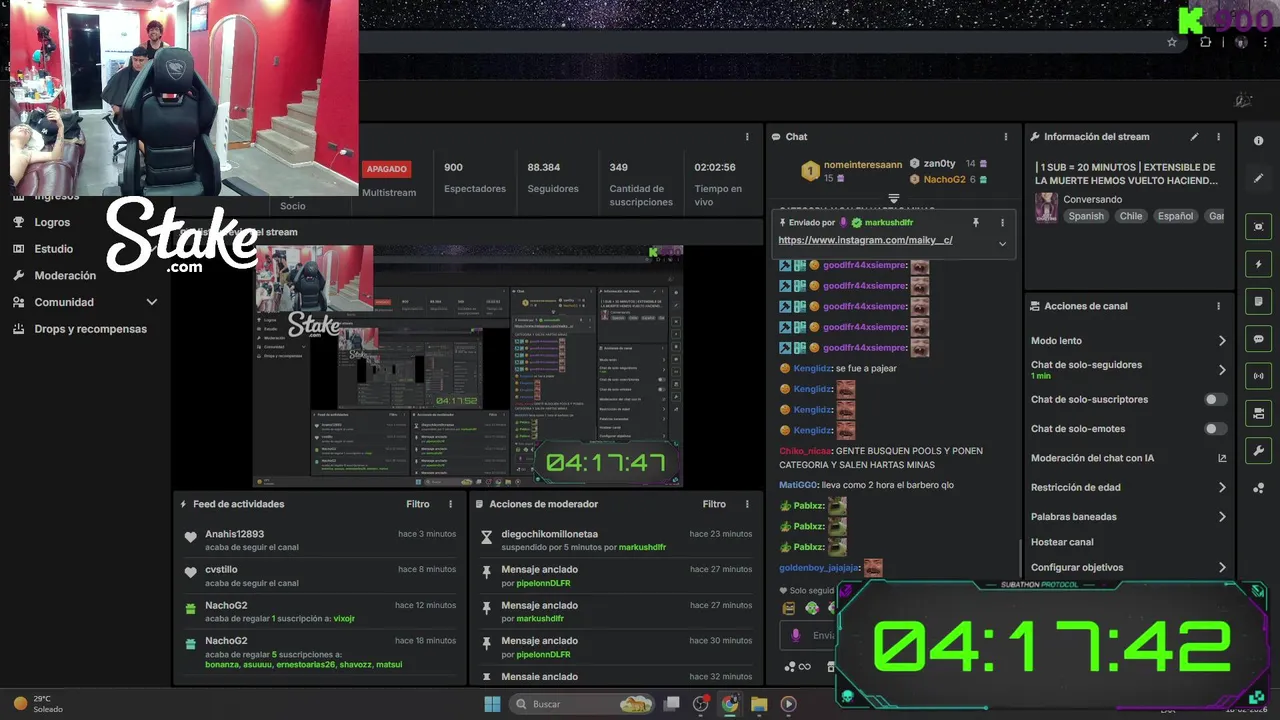Expand Configurar objetivos options
Image resolution: width=1280 pixels, height=720 pixels.
(1221, 567)
